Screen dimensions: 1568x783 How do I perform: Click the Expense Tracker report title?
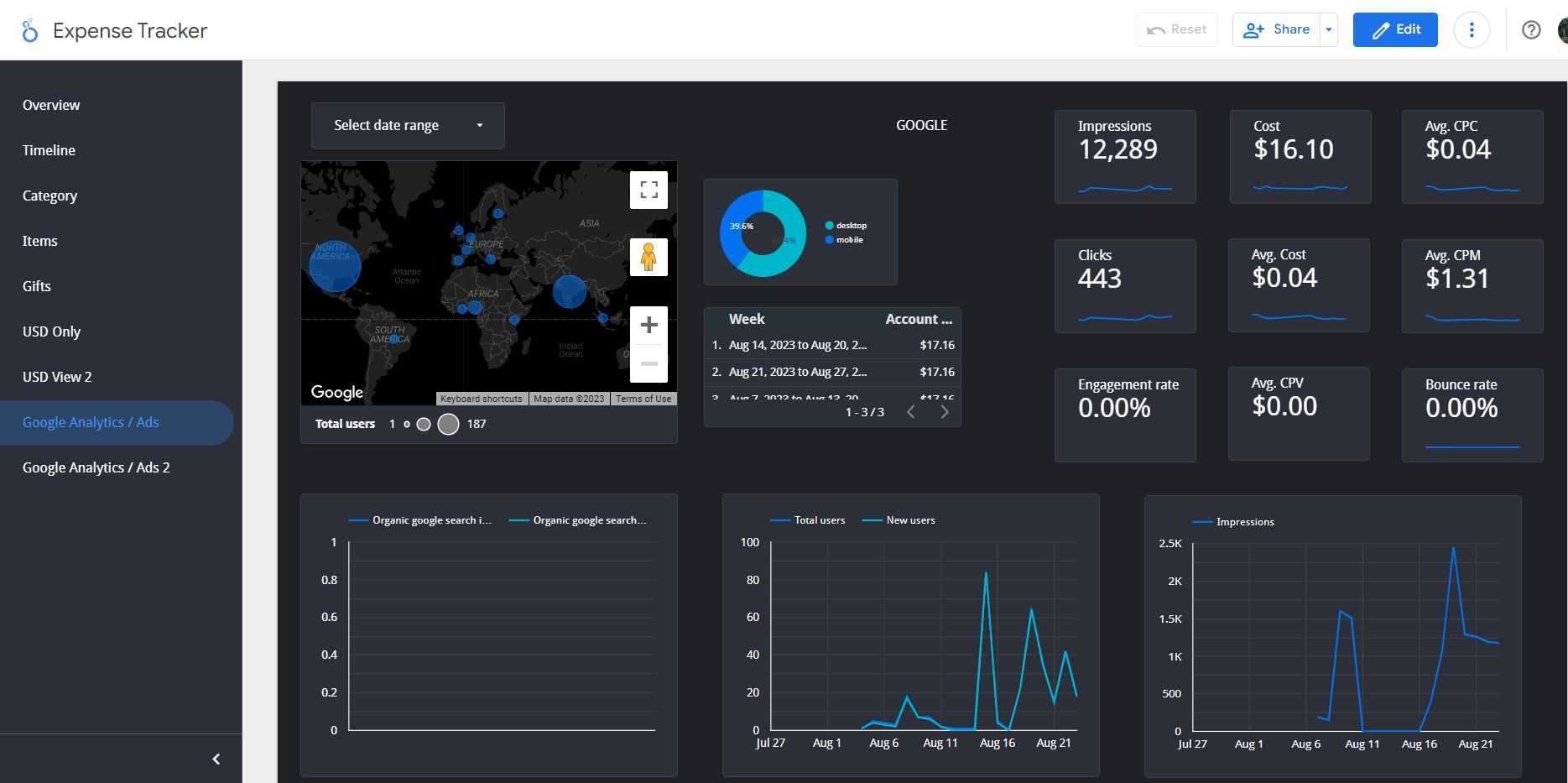coord(130,31)
